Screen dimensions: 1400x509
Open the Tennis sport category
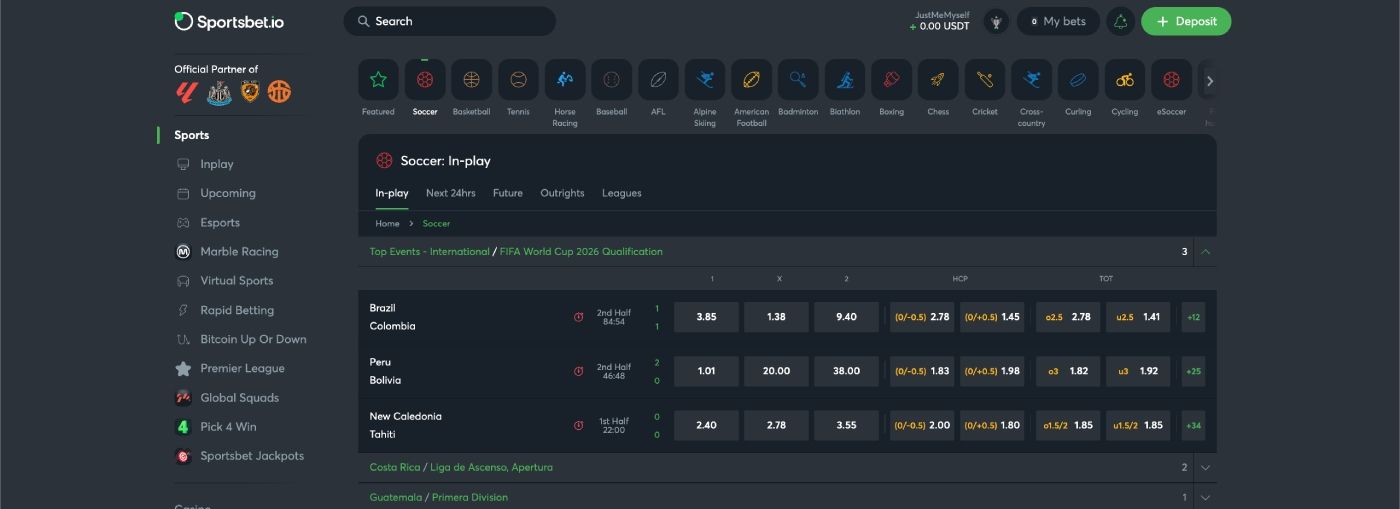click(x=518, y=80)
